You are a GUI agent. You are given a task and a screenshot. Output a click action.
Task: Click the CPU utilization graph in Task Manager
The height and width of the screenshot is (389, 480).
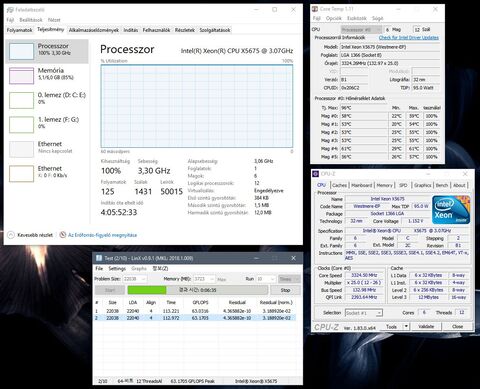click(x=197, y=106)
